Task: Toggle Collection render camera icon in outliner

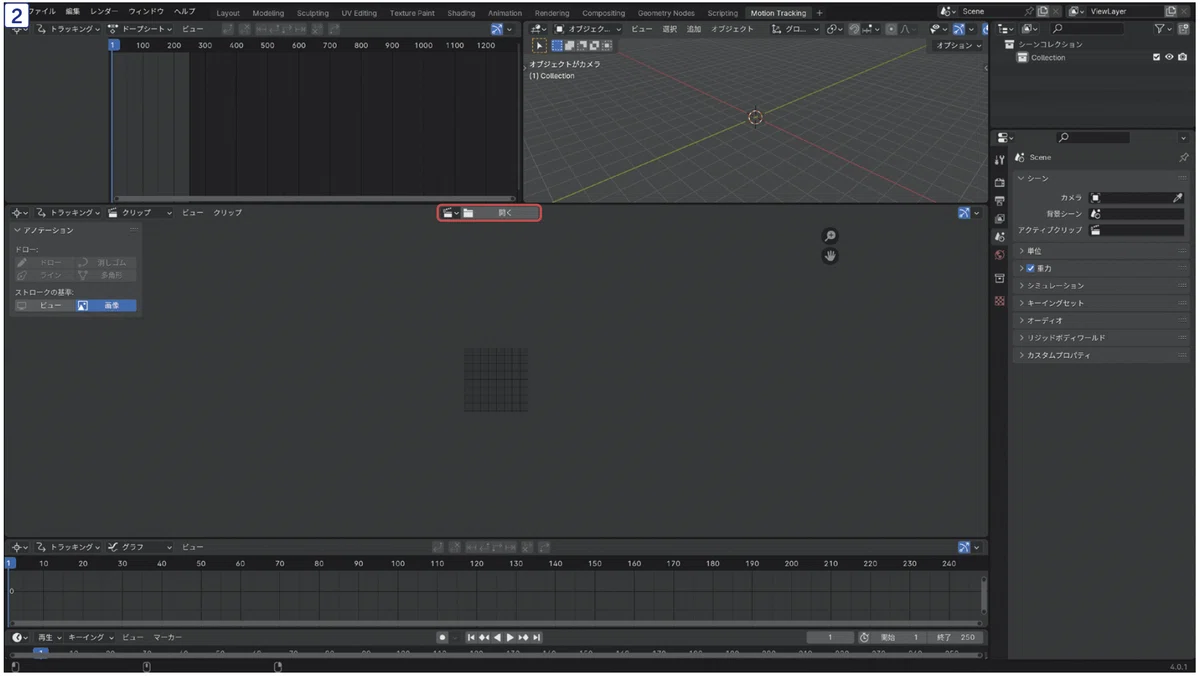Action: point(1183,58)
